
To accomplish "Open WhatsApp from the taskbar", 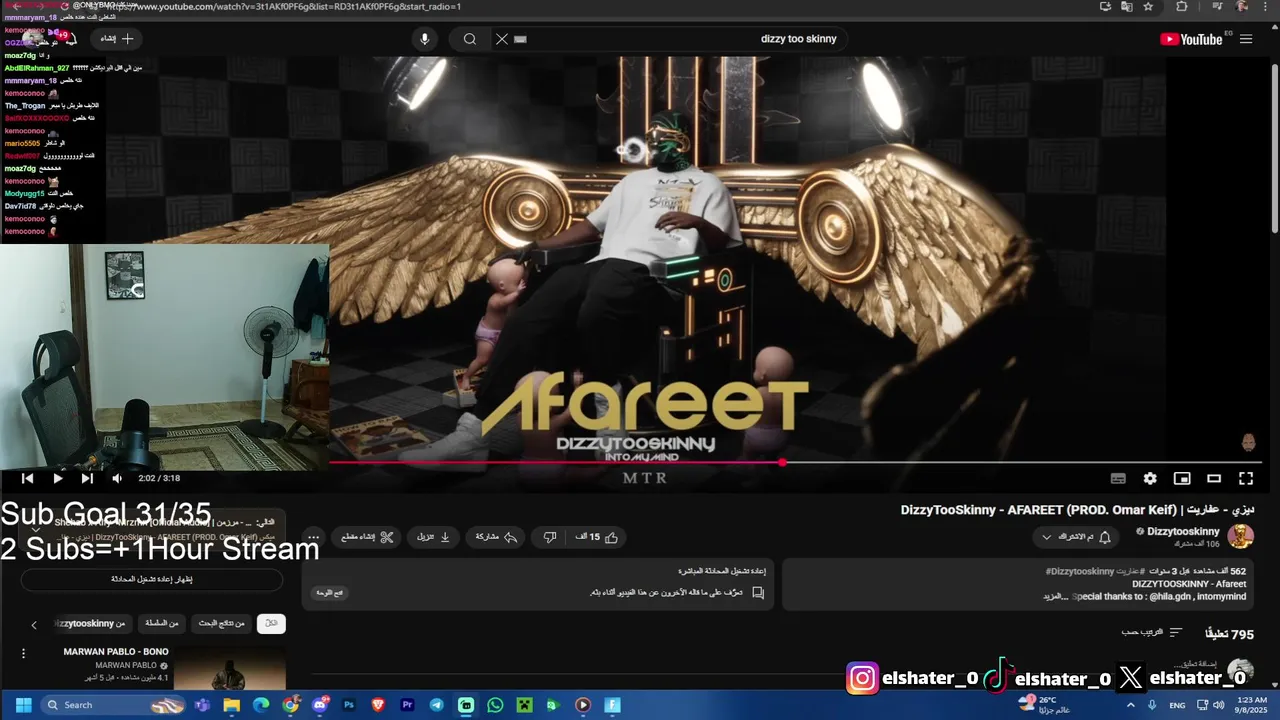I will (x=495, y=705).
